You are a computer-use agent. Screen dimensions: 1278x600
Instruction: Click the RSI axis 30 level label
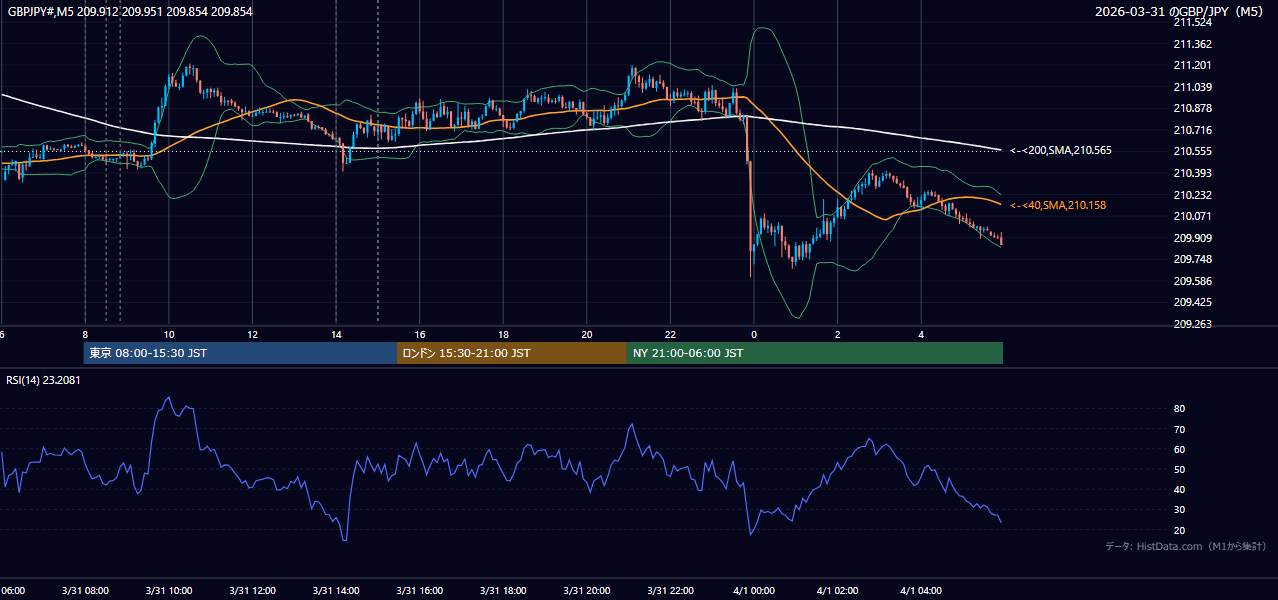click(1179, 510)
